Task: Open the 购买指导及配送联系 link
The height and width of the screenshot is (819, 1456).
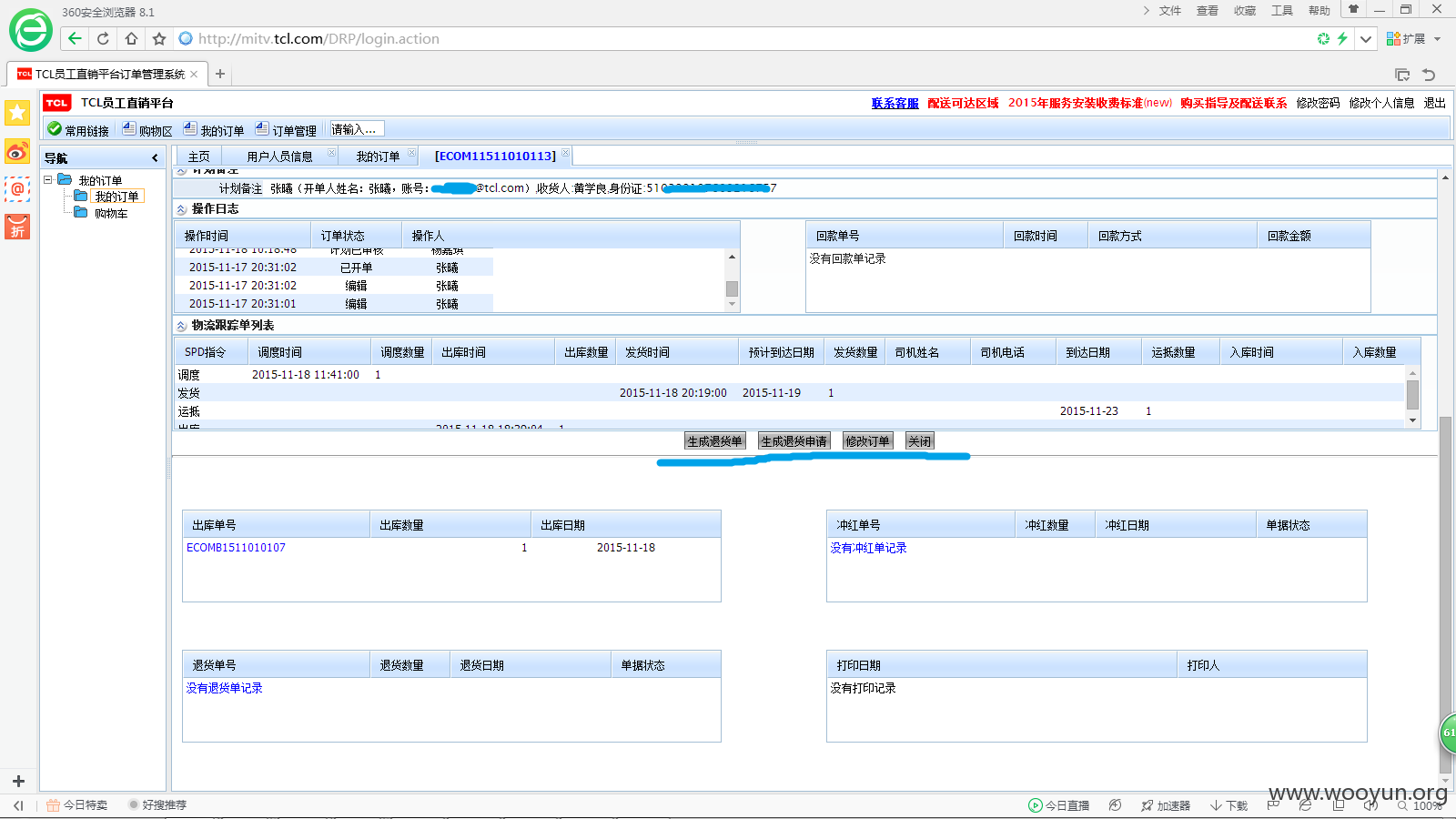Action: (x=1234, y=103)
